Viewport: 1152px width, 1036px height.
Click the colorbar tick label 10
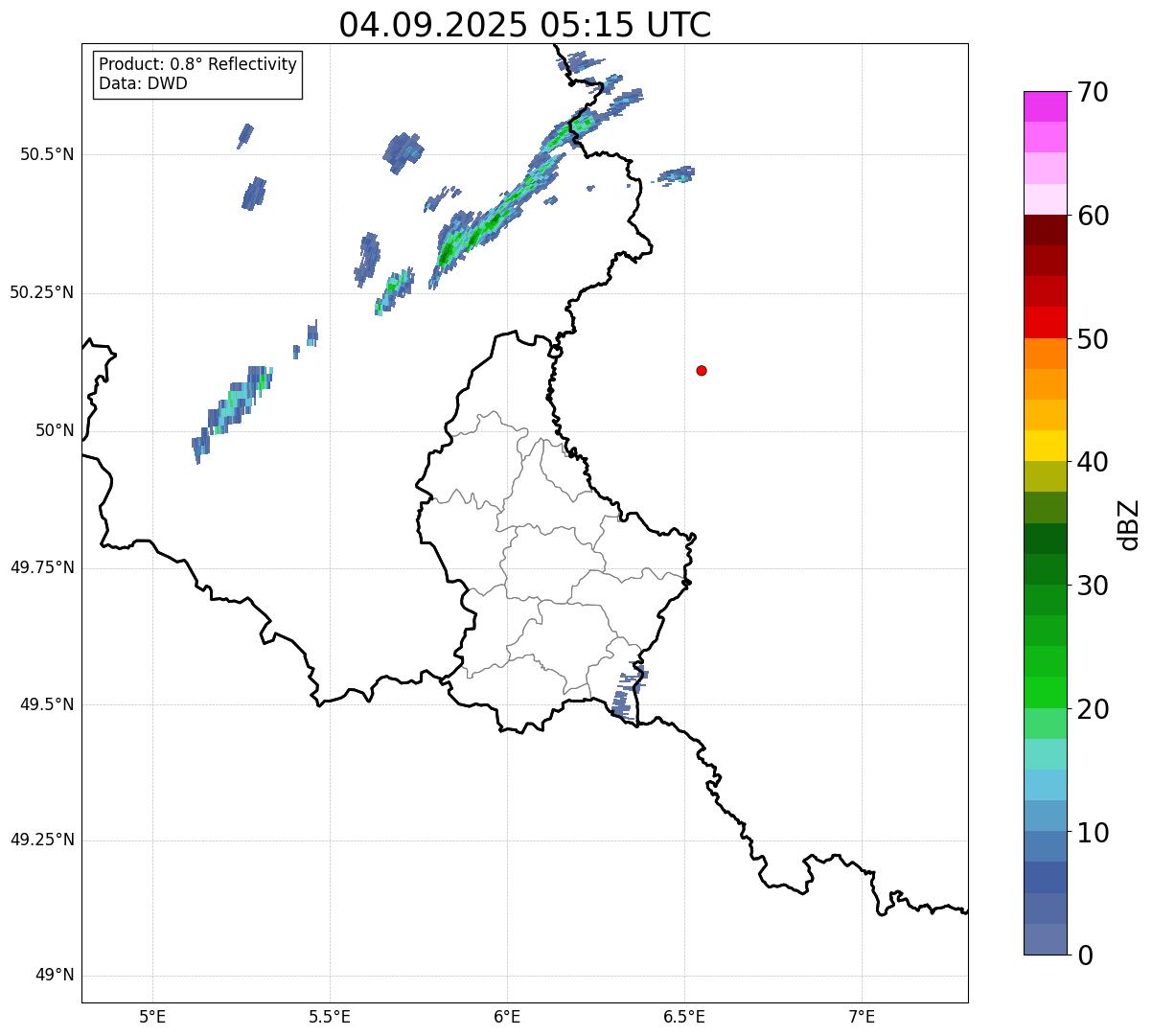tap(1093, 833)
